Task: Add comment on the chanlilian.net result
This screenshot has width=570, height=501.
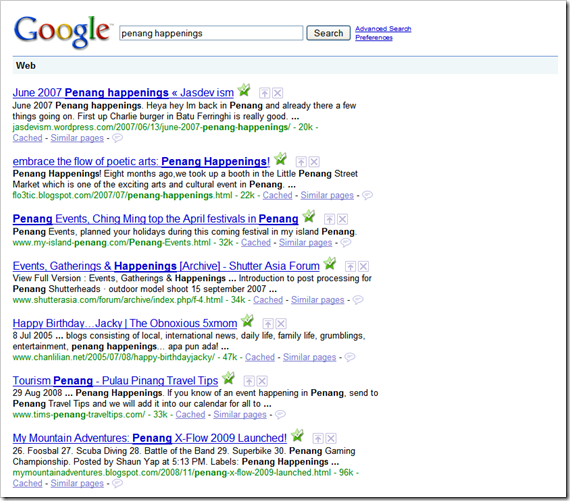Action: click(x=349, y=357)
